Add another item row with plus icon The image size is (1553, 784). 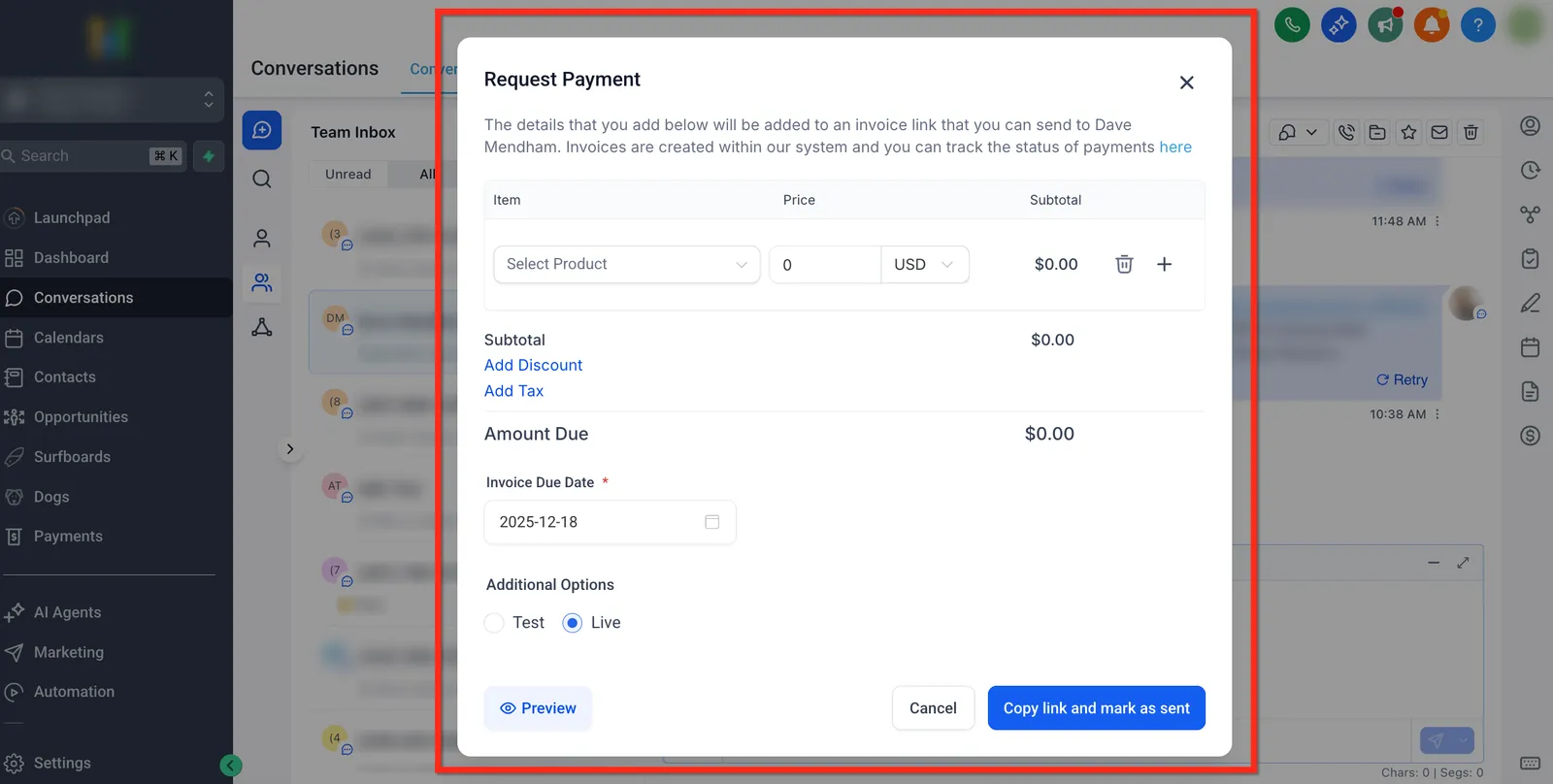click(1165, 264)
